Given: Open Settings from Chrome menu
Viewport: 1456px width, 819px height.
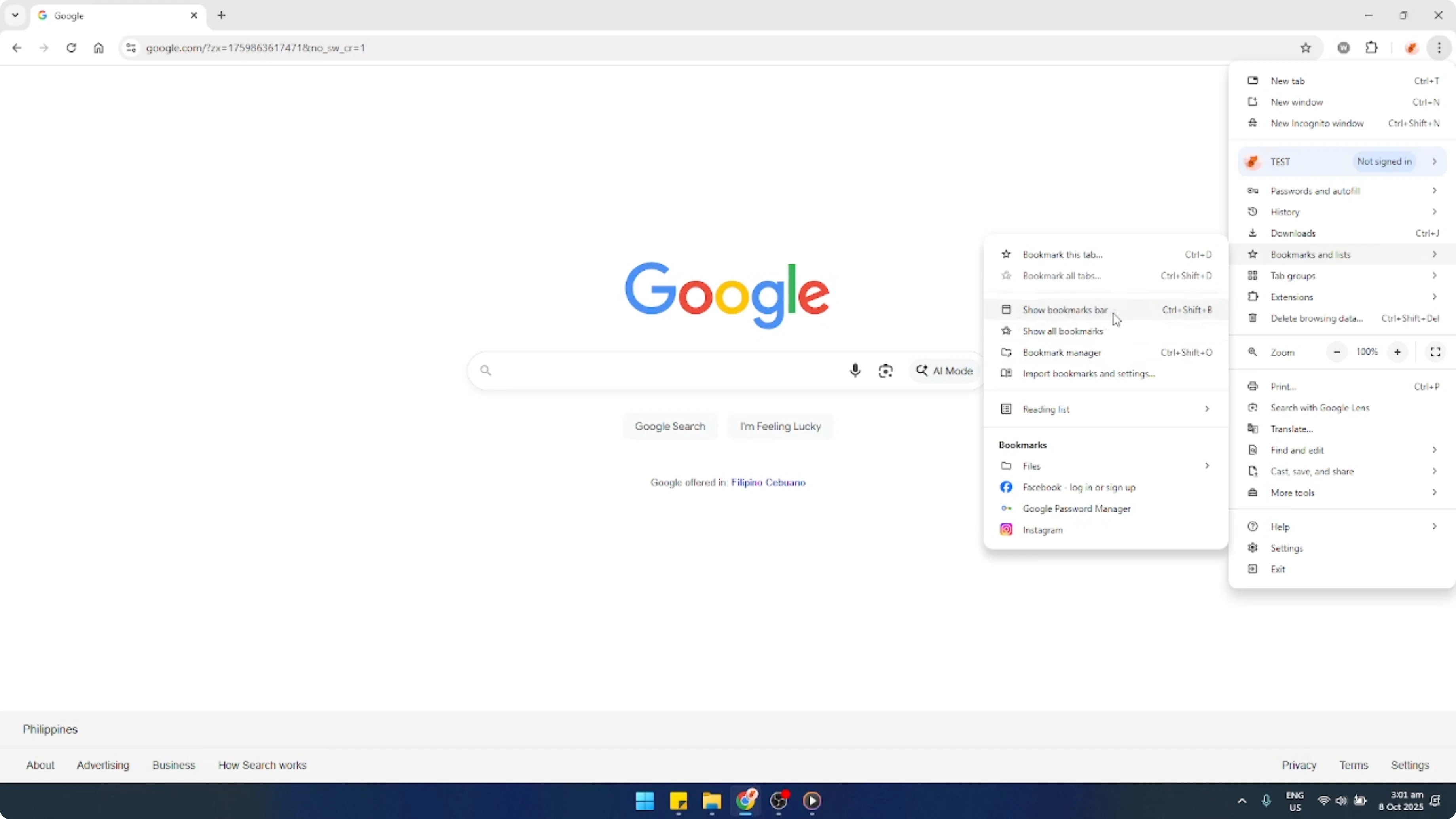Looking at the screenshot, I should 1342,548.
